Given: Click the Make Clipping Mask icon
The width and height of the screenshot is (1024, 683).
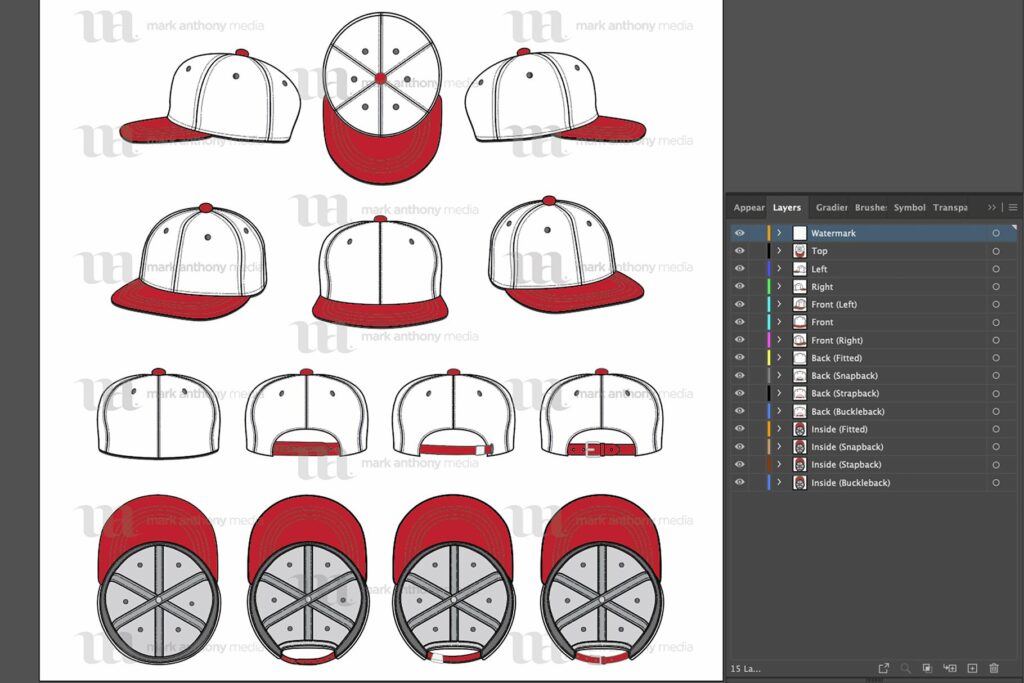Looking at the screenshot, I should (926, 667).
